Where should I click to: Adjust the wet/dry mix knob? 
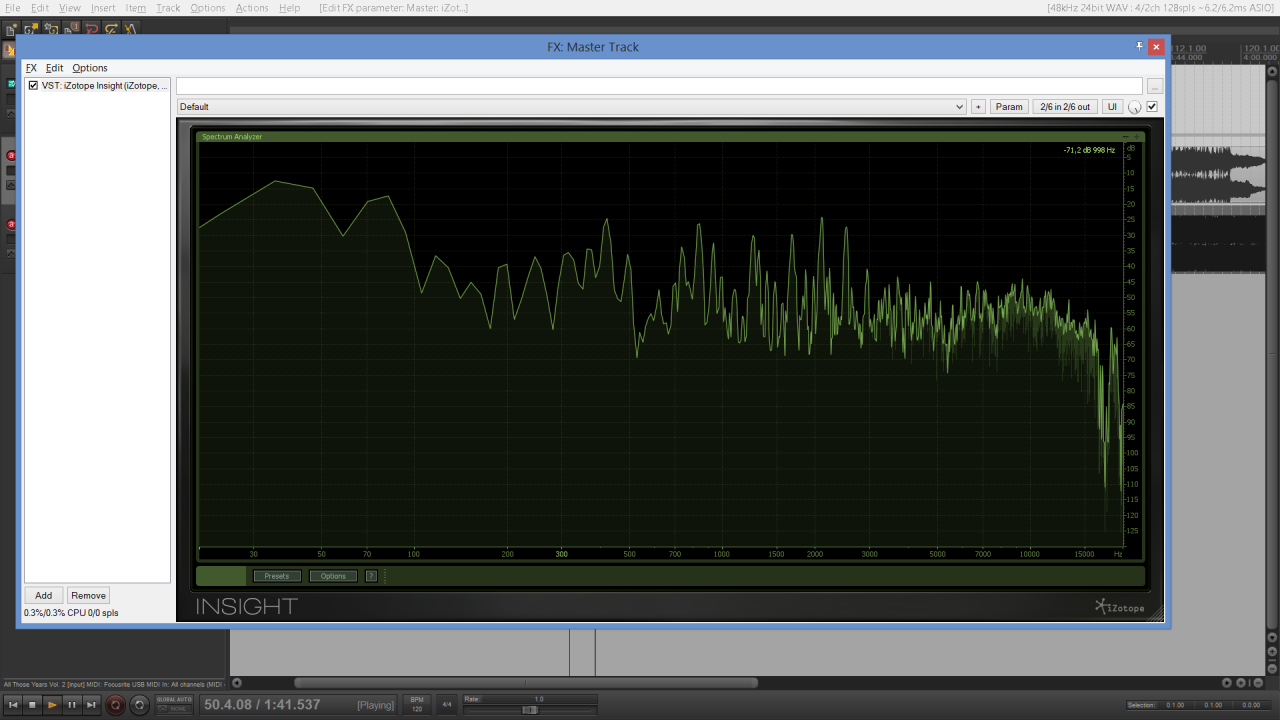(x=1134, y=107)
